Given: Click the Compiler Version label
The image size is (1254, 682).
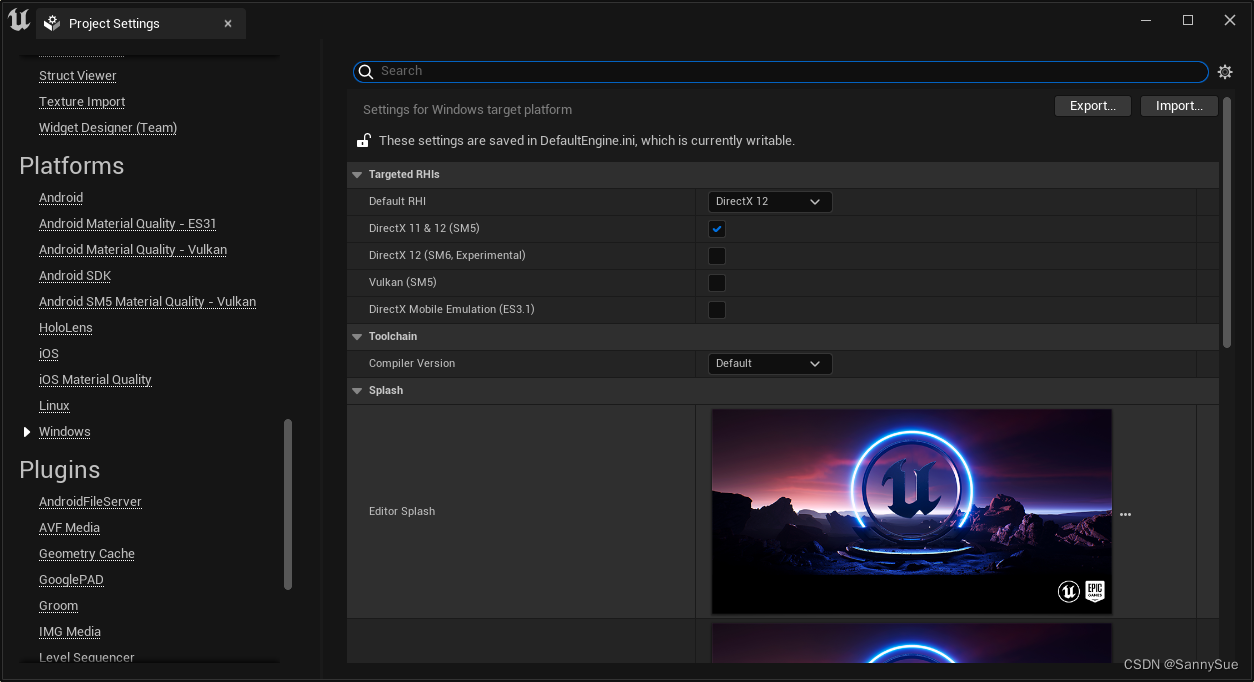Looking at the screenshot, I should tap(412, 364).
